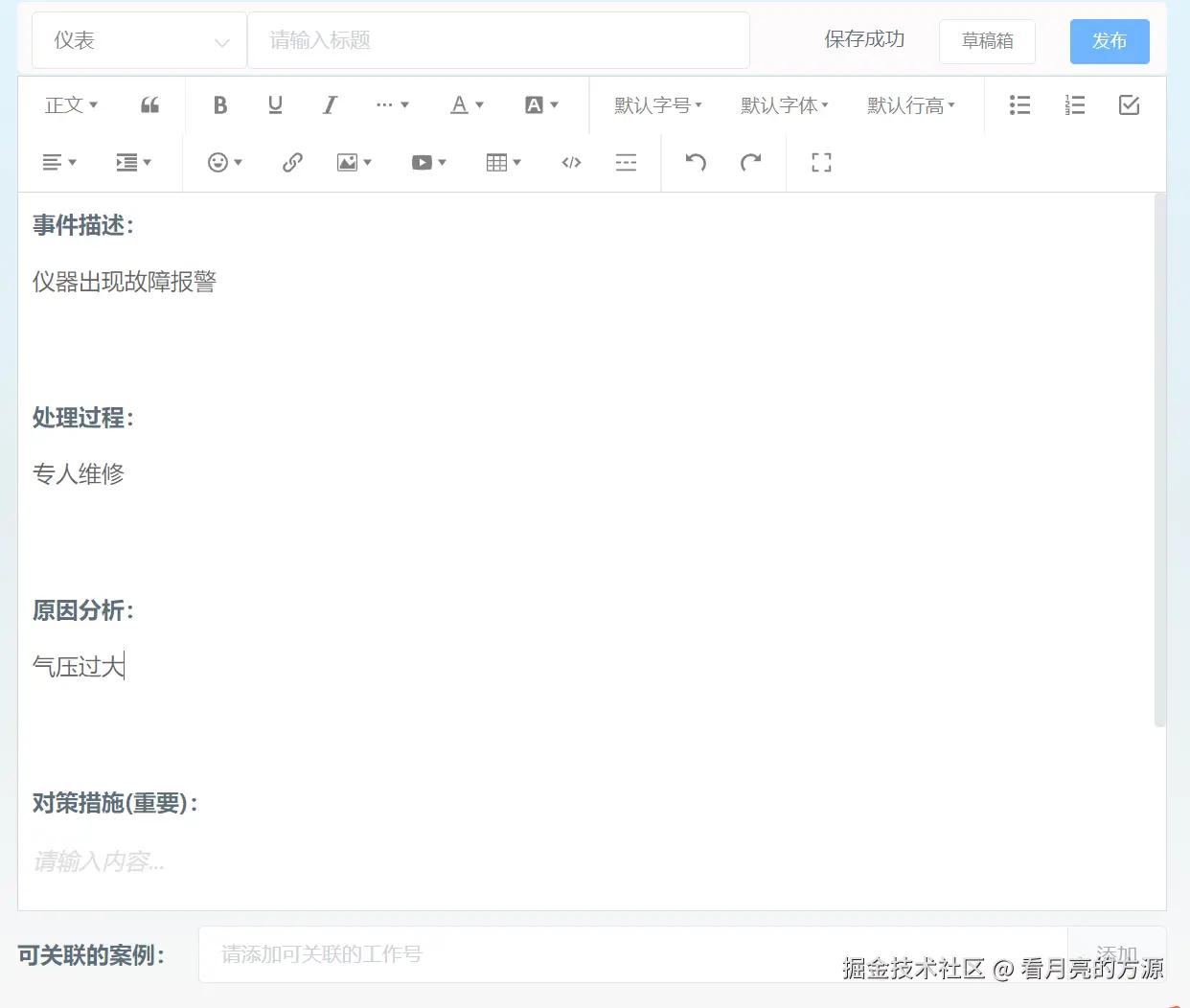The width and height of the screenshot is (1190, 1008).
Task: Toggle underline formatting
Action: [275, 105]
